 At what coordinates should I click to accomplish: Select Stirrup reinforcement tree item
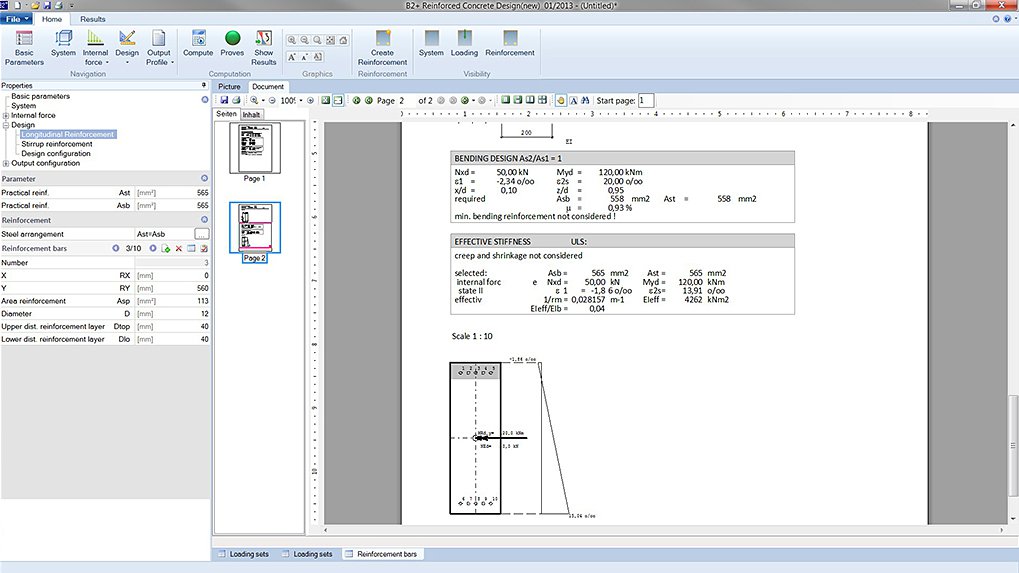tap(57, 144)
